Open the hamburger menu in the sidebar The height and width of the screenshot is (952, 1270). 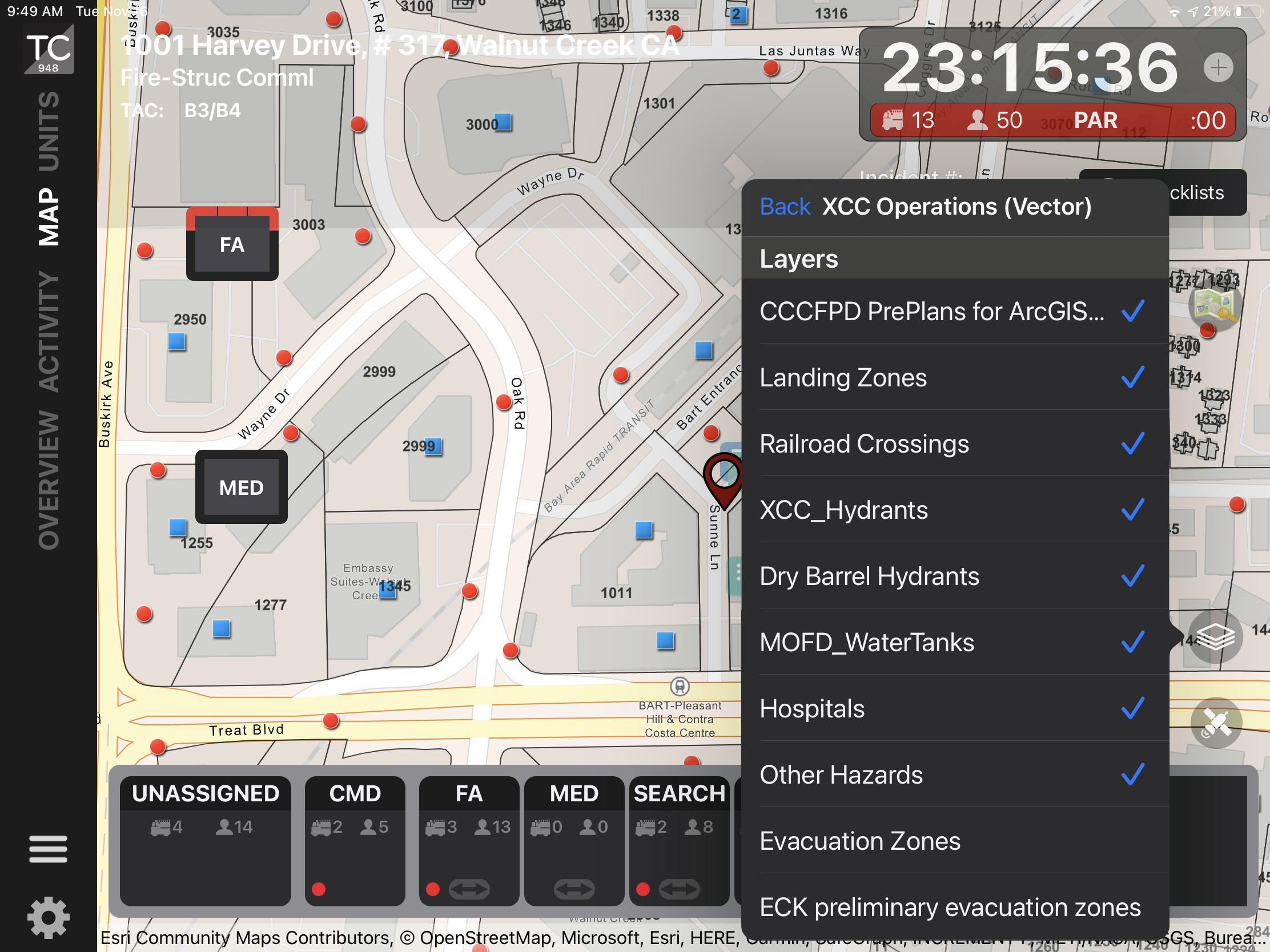(x=48, y=849)
